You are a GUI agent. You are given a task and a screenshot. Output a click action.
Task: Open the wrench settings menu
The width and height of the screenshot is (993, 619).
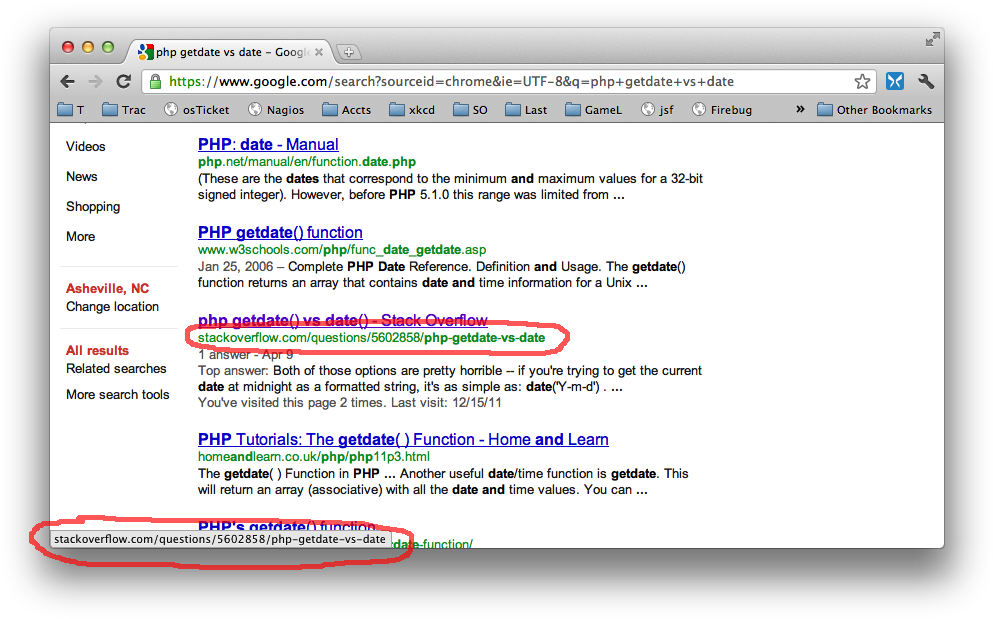click(x=926, y=82)
